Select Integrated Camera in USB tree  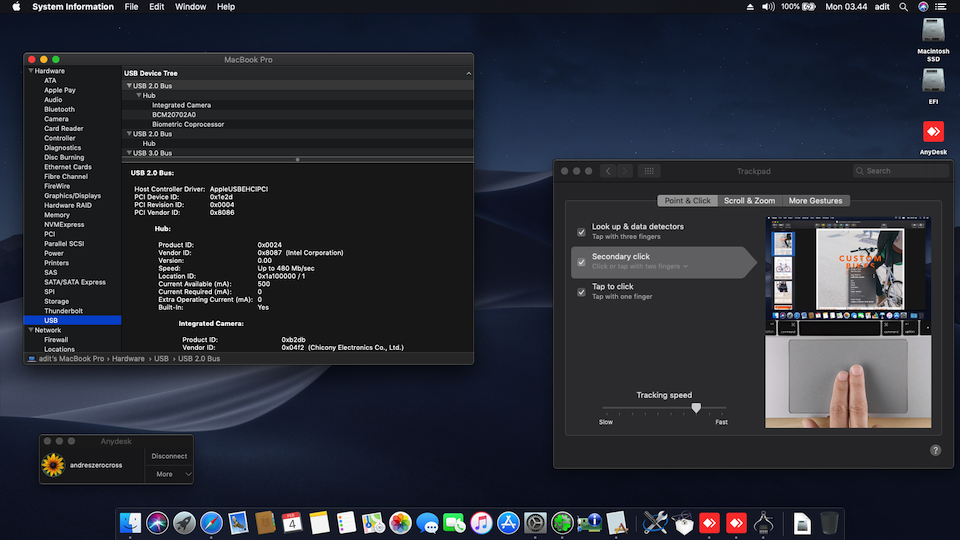(181, 105)
